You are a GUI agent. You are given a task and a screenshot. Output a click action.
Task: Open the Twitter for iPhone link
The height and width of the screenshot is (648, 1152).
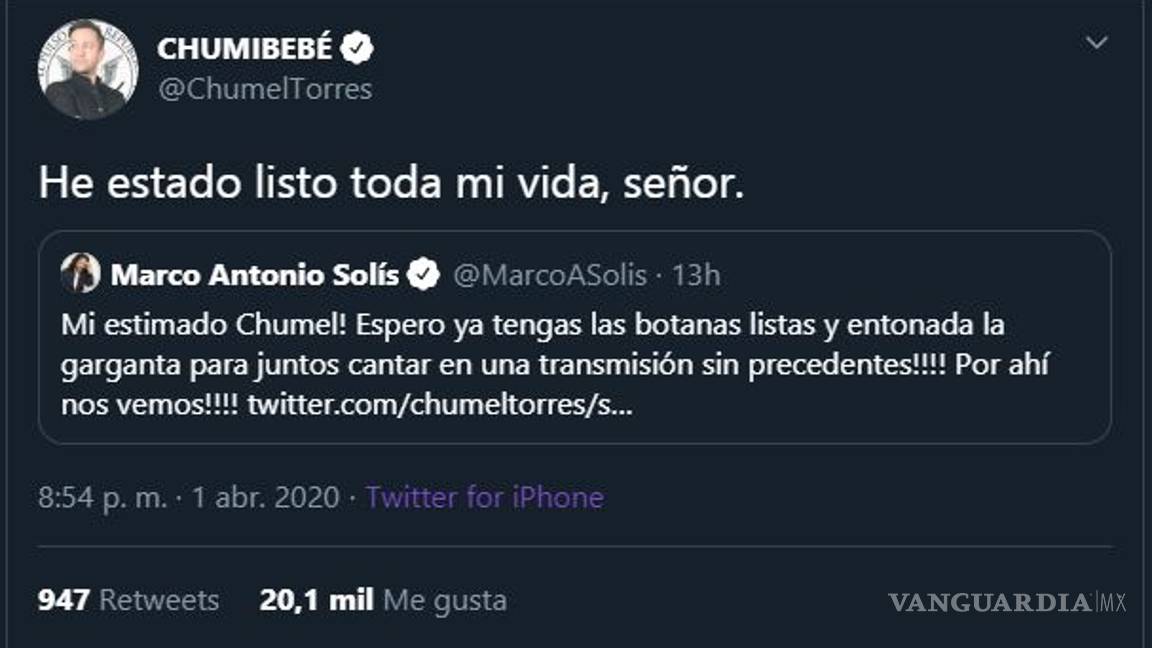(484, 497)
